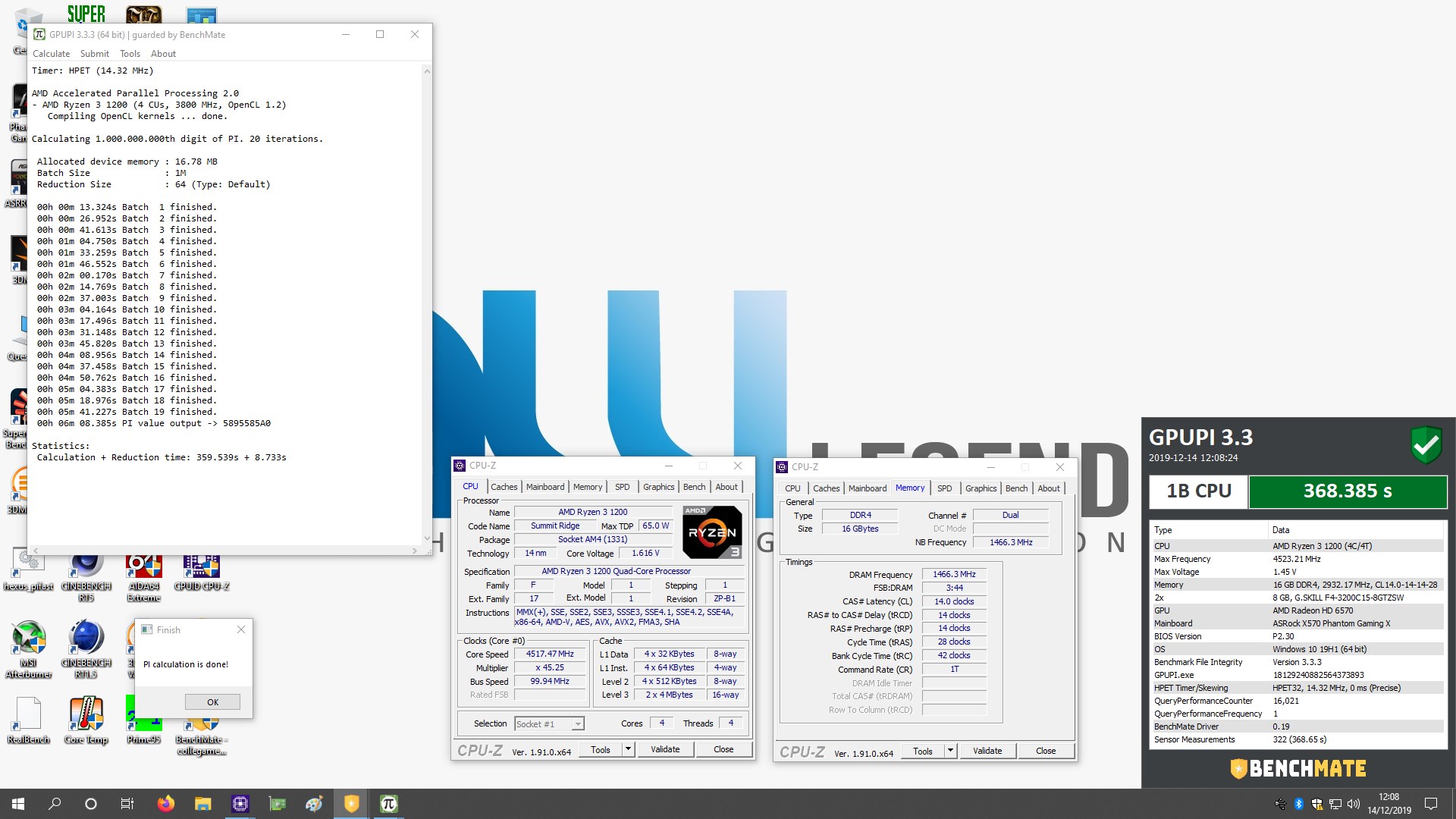1456x819 pixels.
Task: Open Task View on taskbar
Action: pos(127,804)
